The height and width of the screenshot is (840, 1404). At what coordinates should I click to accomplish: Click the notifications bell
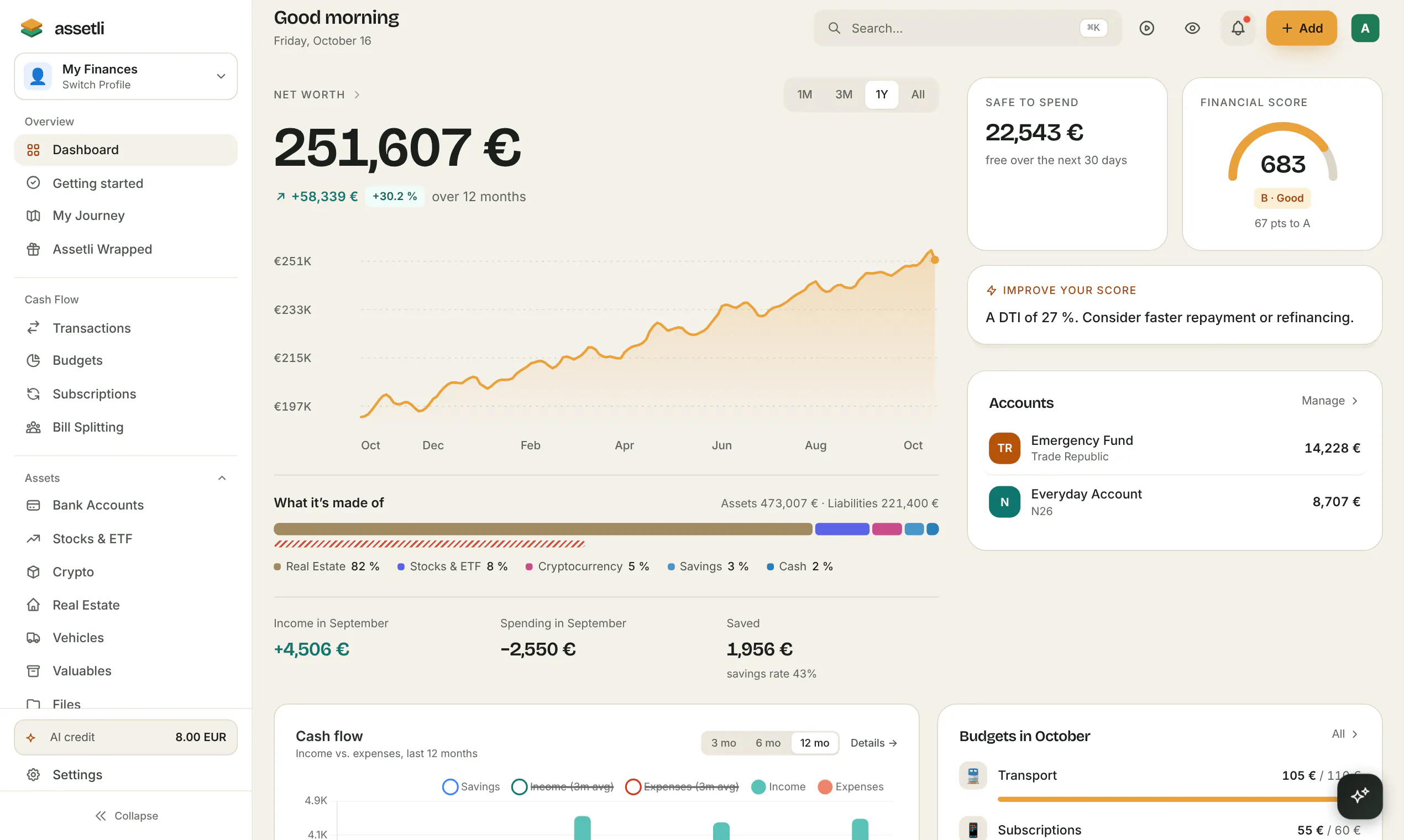coord(1238,28)
